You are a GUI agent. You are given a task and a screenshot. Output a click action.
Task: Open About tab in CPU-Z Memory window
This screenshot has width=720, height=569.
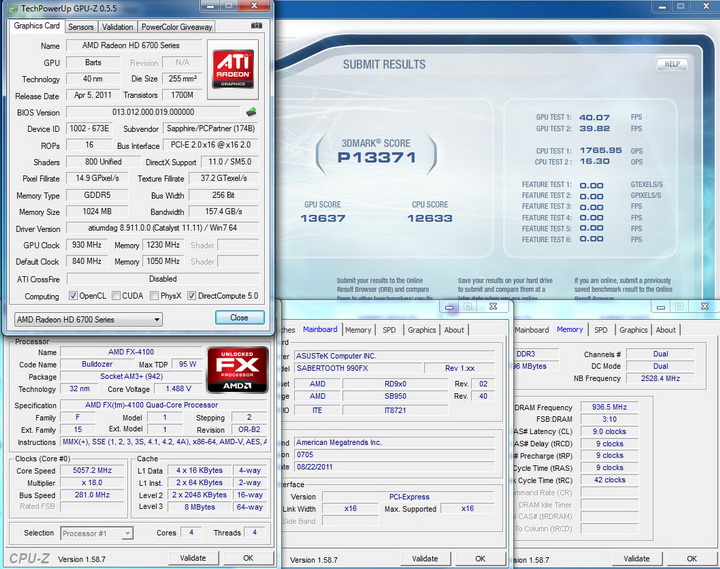pos(665,330)
